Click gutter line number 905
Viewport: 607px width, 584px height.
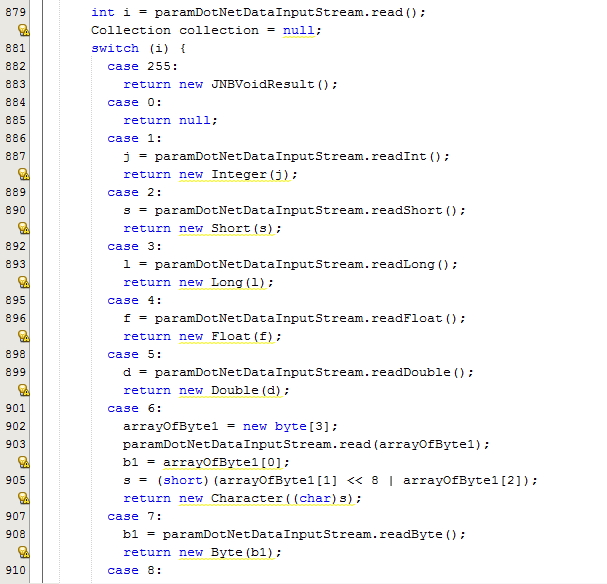[15, 480]
